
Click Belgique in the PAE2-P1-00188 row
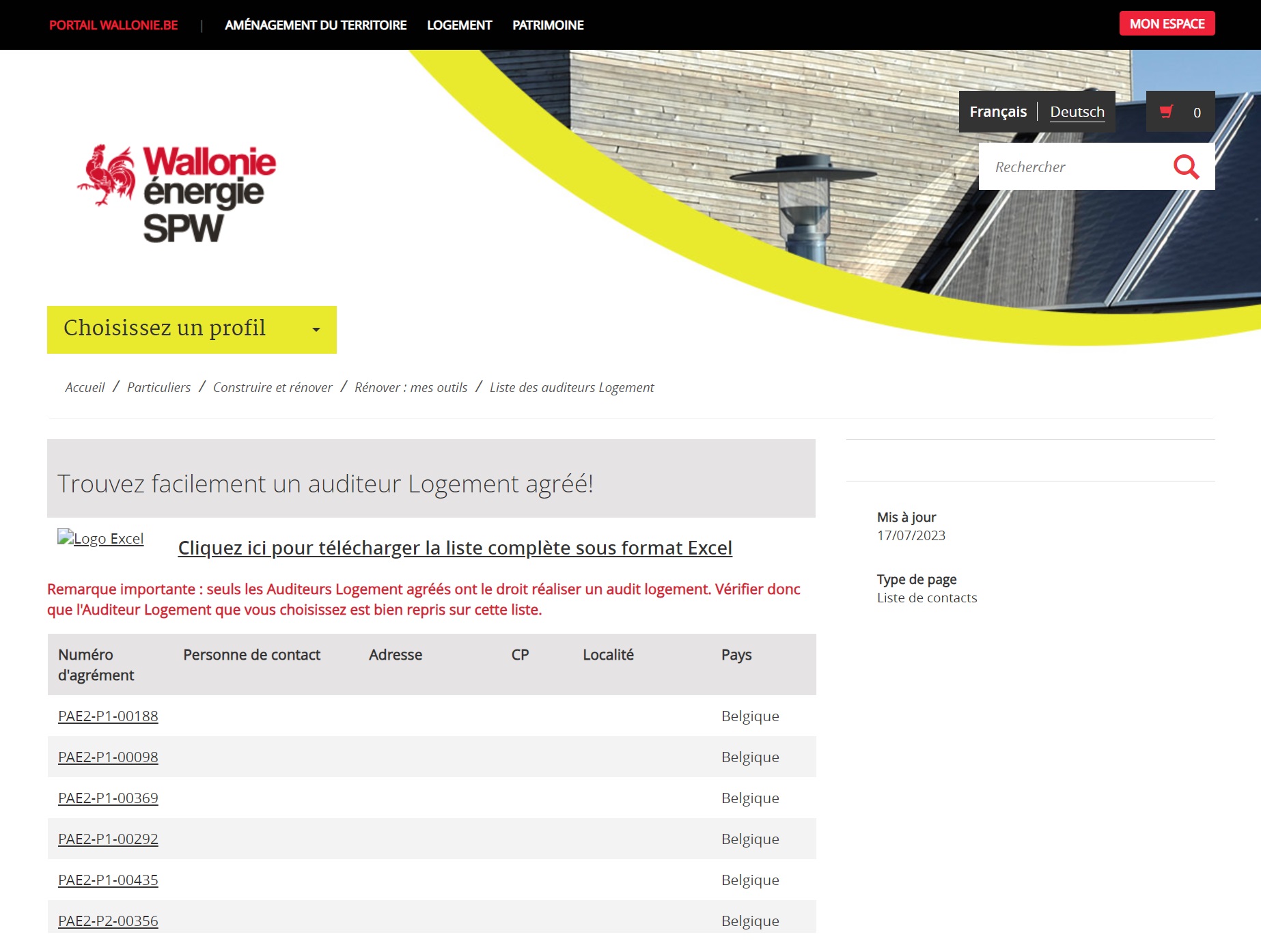pyautogui.click(x=750, y=716)
